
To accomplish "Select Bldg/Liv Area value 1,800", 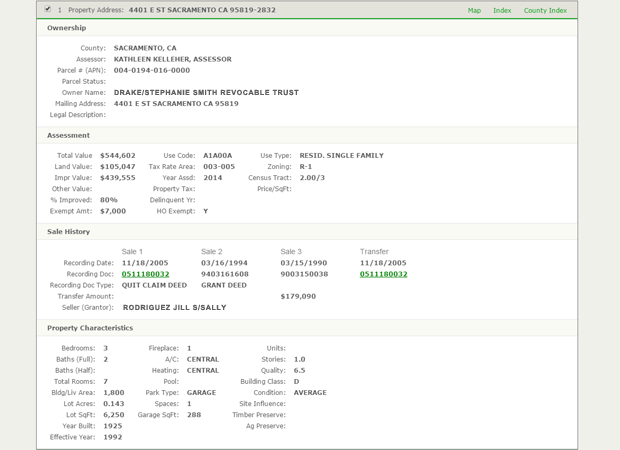I will (114, 392).
